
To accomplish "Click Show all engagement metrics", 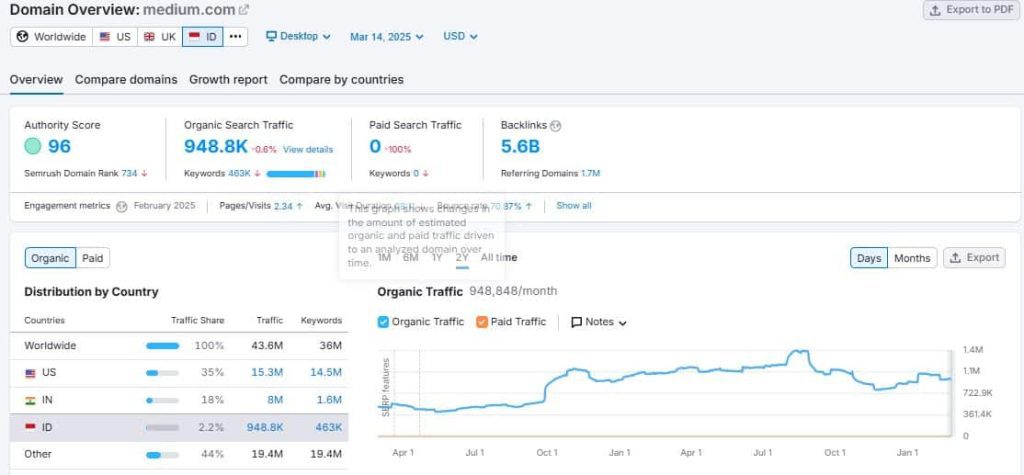I will pos(574,206).
